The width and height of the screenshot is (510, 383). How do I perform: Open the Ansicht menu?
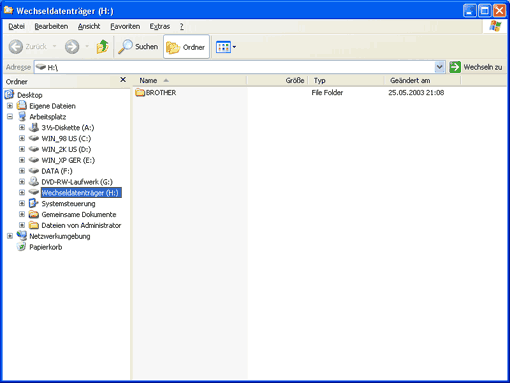click(x=89, y=26)
